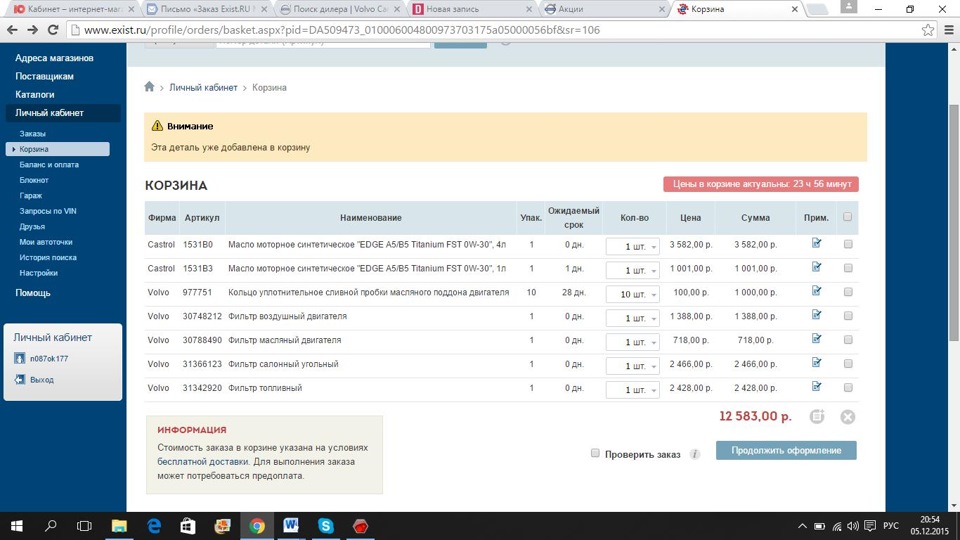Screen dimensions: 960x540
Task: Select checkbox for Castrol 1531B0 row
Action: pos(848,244)
